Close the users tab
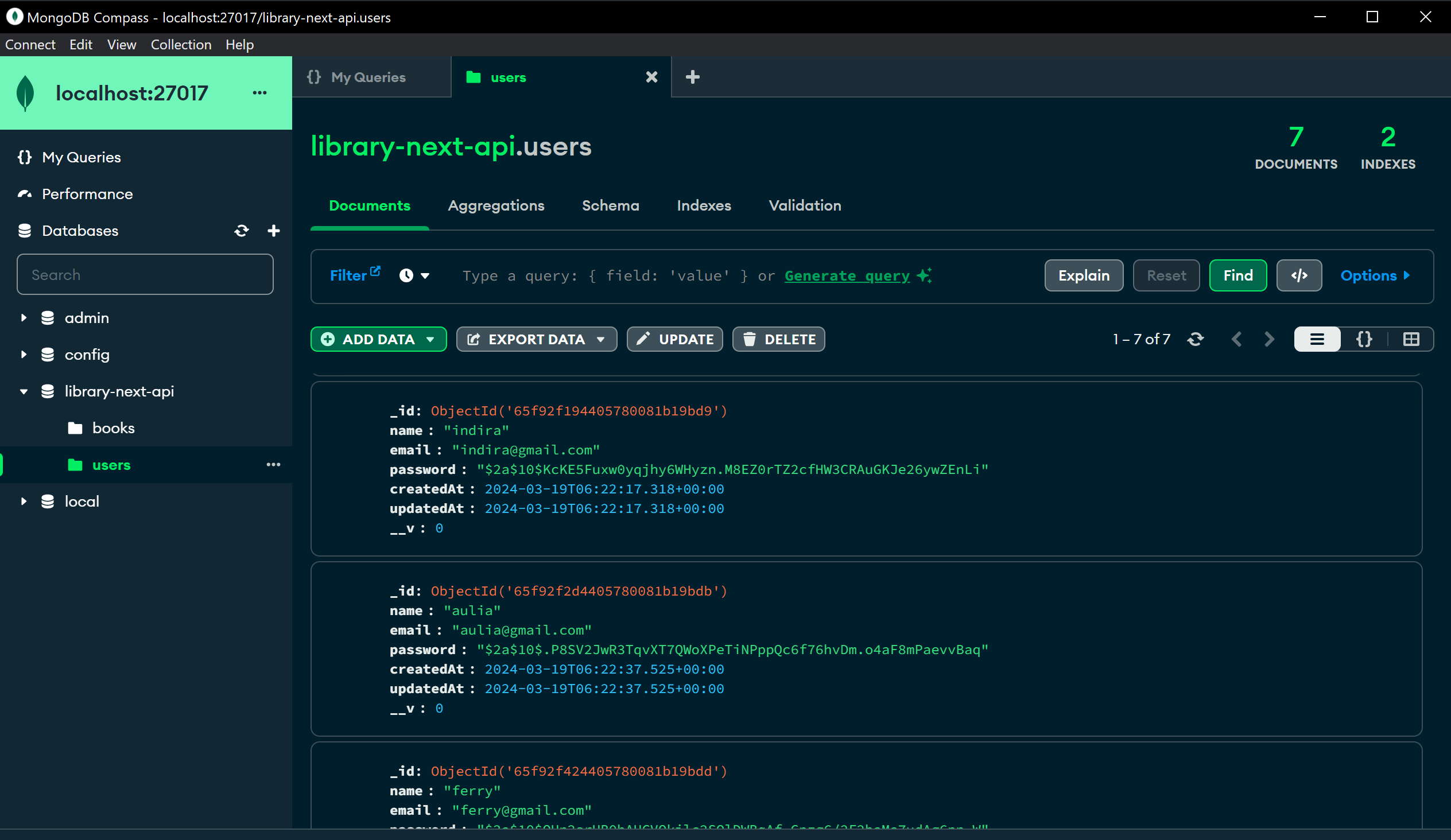 [x=651, y=77]
